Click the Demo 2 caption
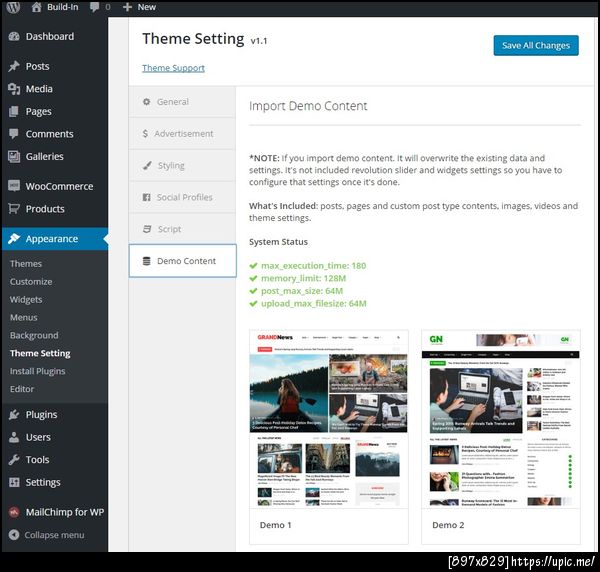The image size is (600, 572). [448, 525]
